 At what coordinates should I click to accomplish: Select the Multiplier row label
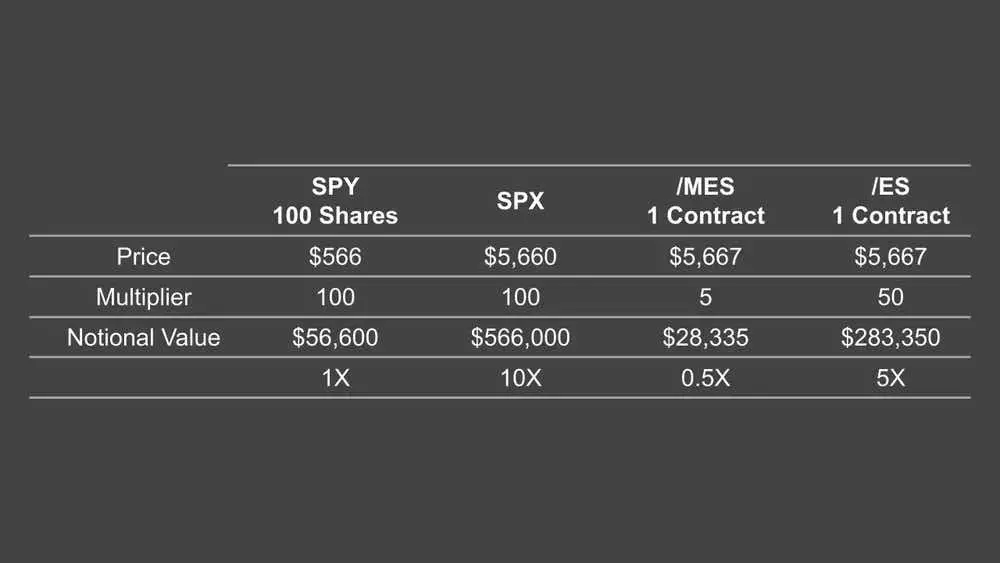(143, 297)
